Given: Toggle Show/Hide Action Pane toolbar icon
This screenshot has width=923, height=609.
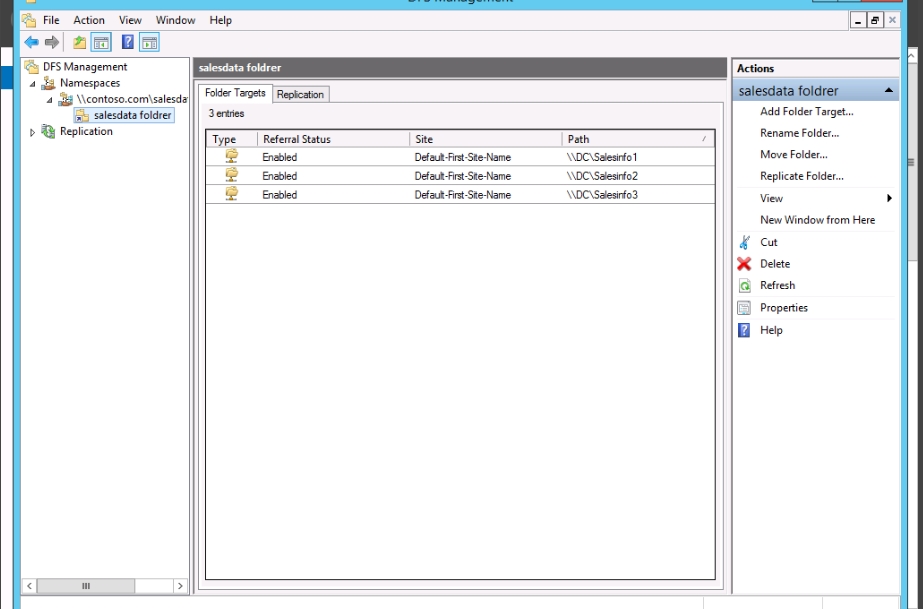Looking at the screenshot, I should point(149,42).
